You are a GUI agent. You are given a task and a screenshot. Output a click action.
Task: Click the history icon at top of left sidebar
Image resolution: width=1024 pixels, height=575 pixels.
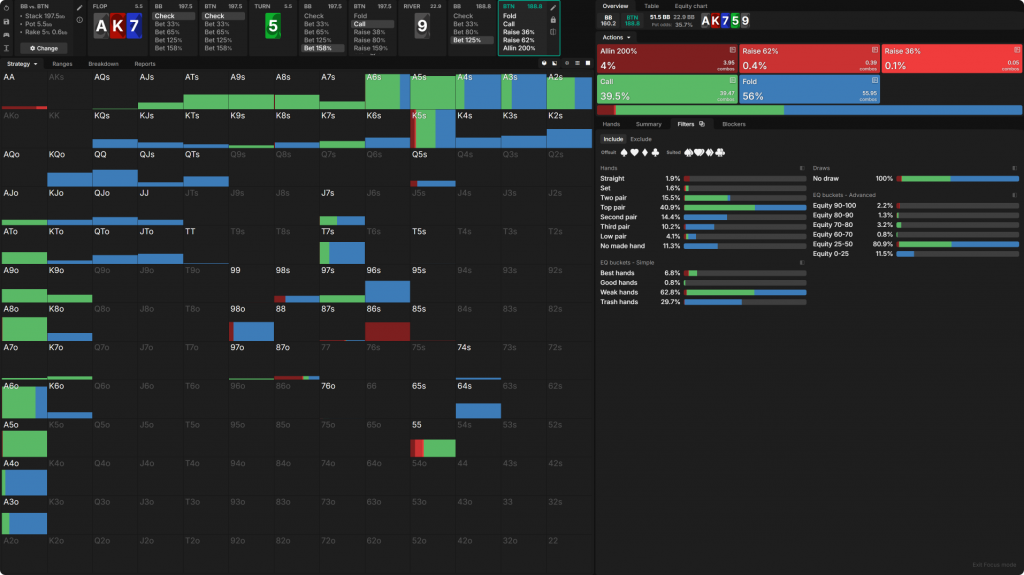click(7, 8)
